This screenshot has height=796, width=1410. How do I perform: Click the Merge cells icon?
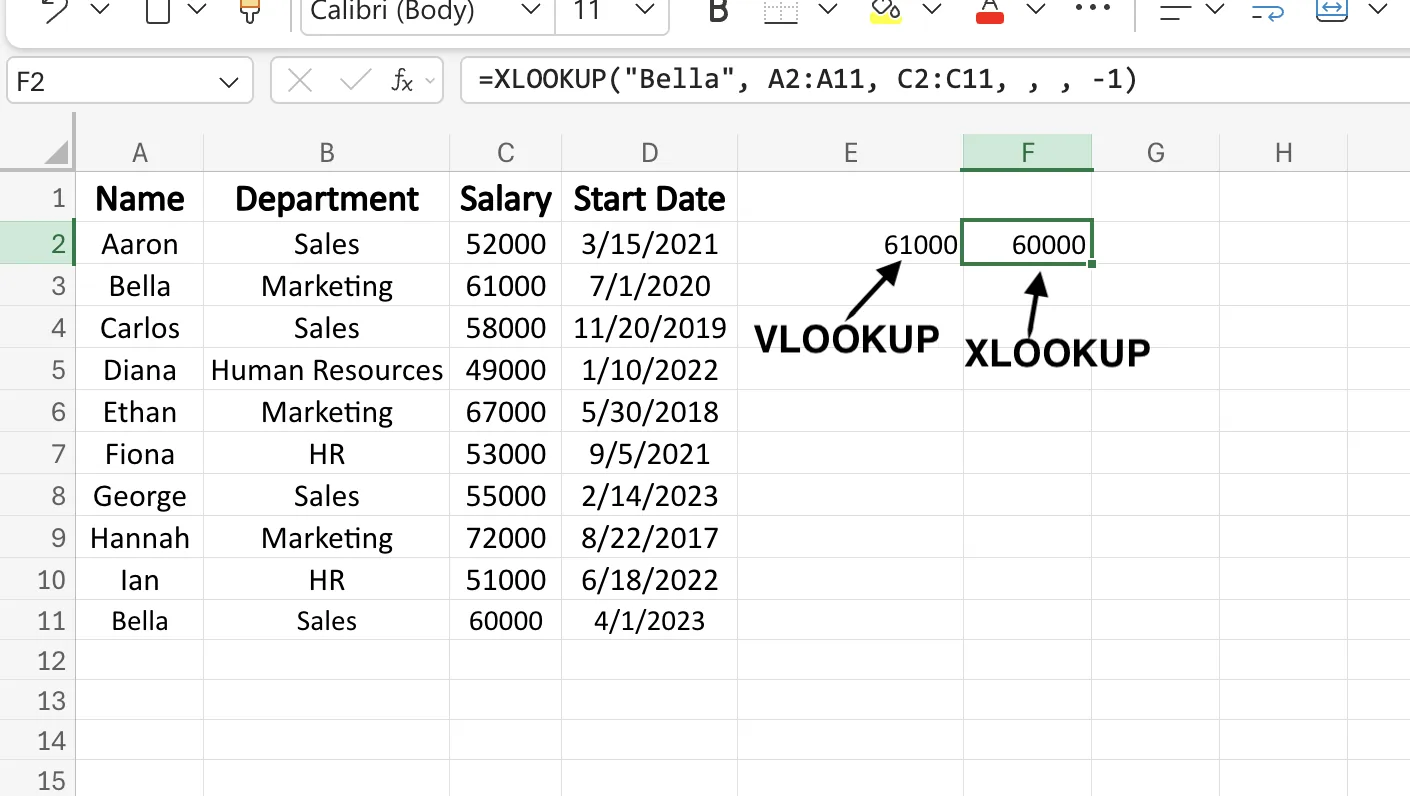(x=1332, y=11)
